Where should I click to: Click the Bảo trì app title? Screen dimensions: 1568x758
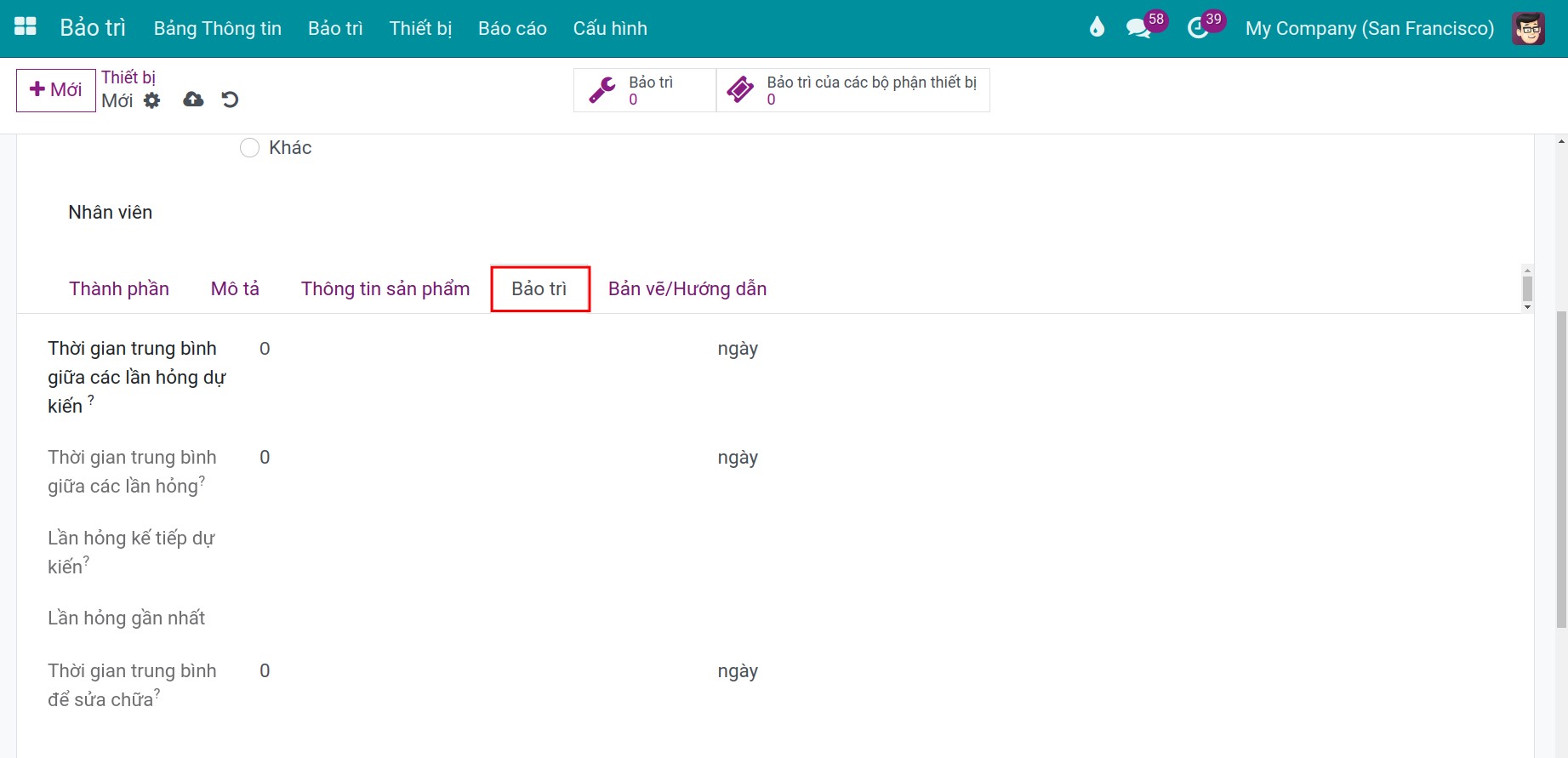93,28
